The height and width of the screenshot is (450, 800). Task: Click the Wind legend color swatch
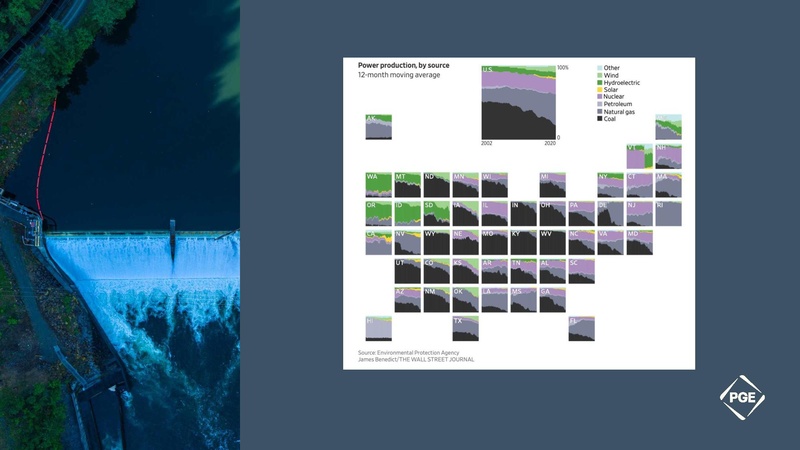coord(600,75)
